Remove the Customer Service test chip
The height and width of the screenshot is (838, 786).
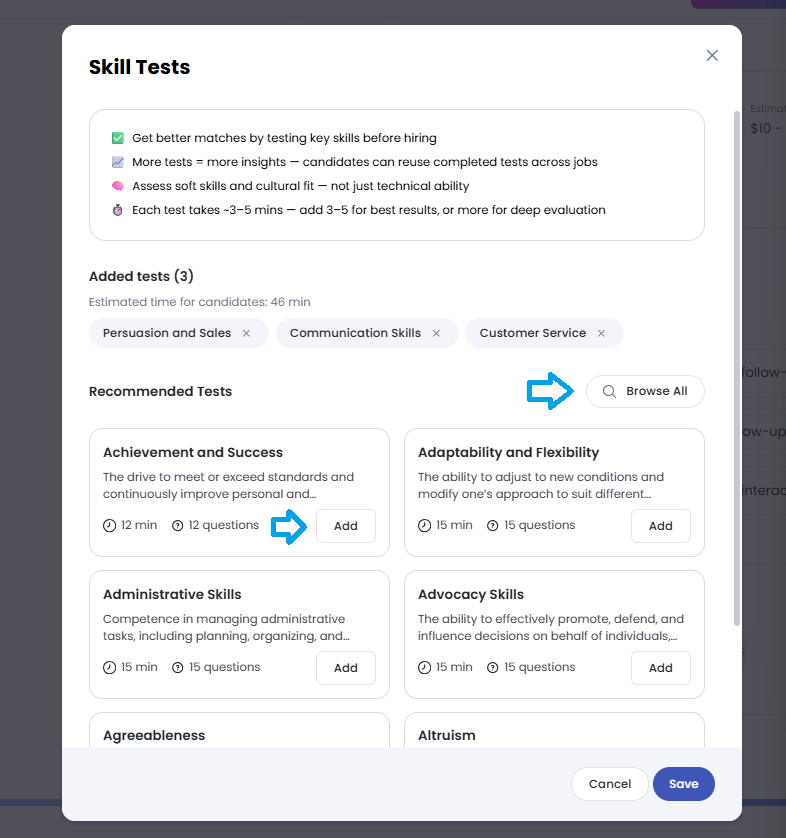[x=601, y=333]
